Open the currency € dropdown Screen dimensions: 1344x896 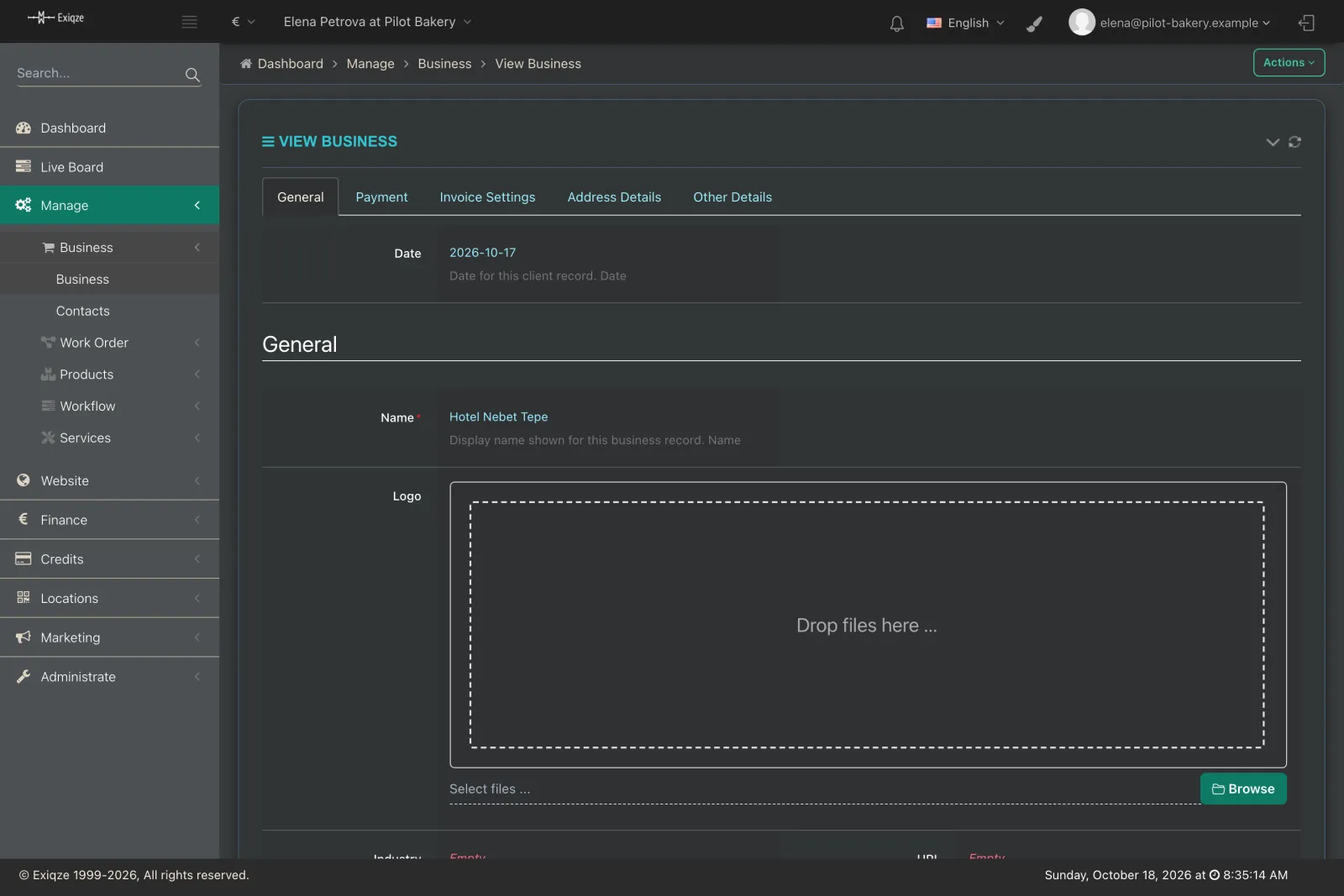click(243, 22)
